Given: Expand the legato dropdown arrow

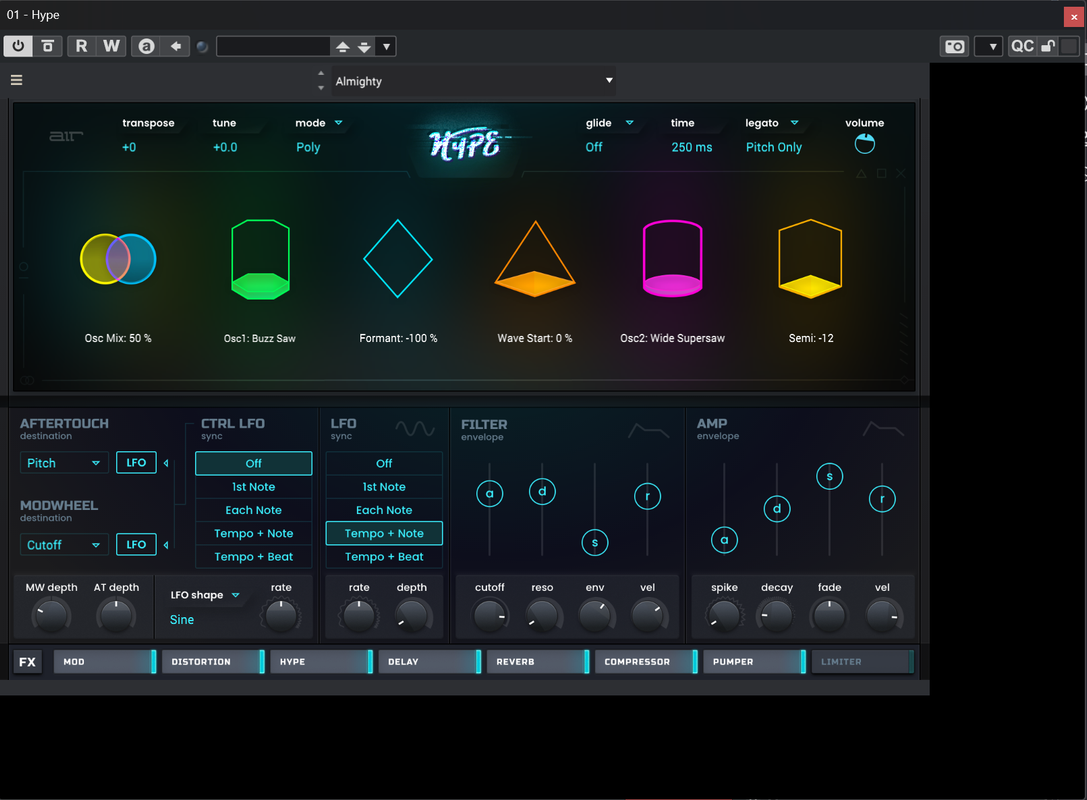Looking at the screenshot, I should pos(794,123).
